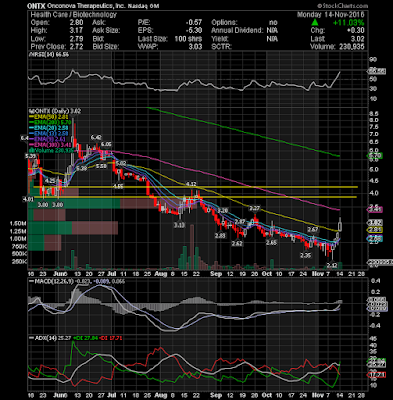
Task: Click the Nov label on price chart date axis
Action: click(317, 274)
